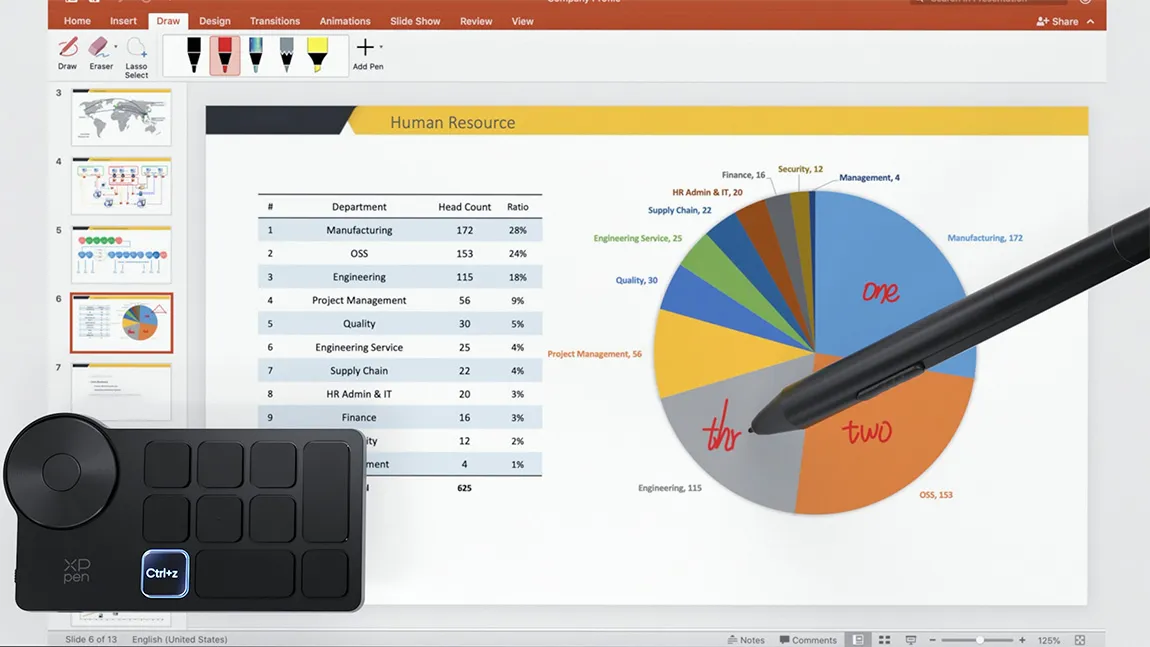
Task: Switch to the Animations tab
Action: (344, 21)
